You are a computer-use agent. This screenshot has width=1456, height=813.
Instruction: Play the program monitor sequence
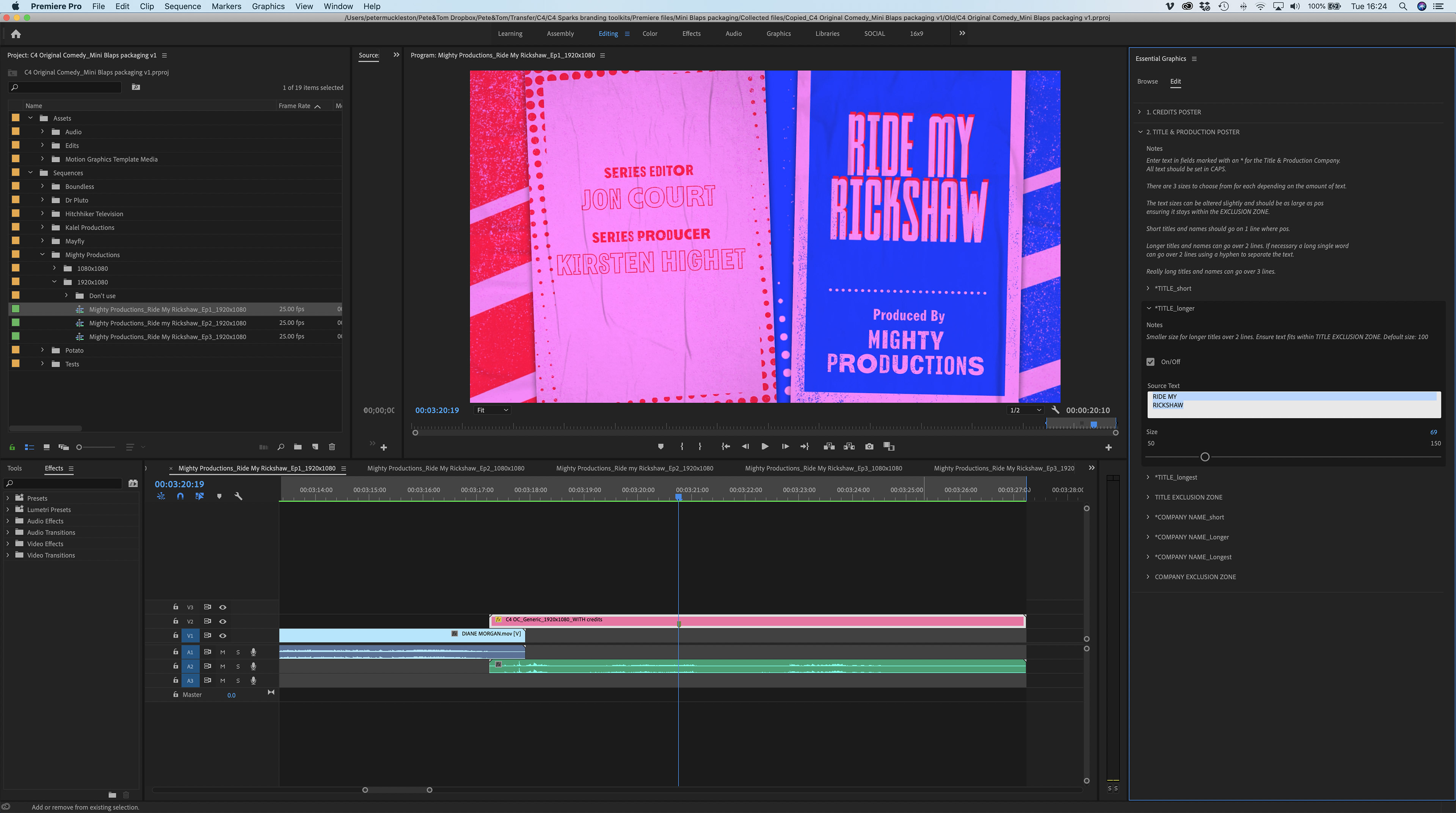point(765,447)
